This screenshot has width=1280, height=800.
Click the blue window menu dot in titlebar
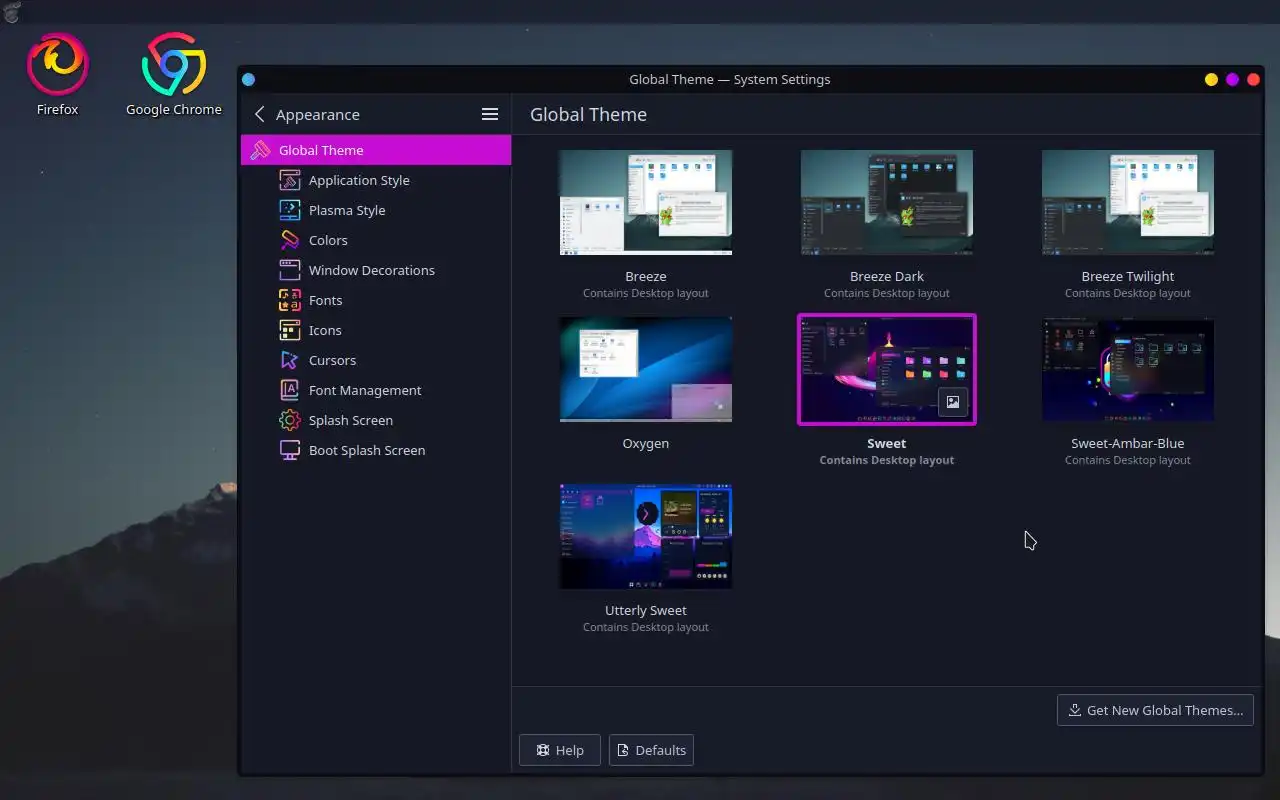(x=249, y=80)
